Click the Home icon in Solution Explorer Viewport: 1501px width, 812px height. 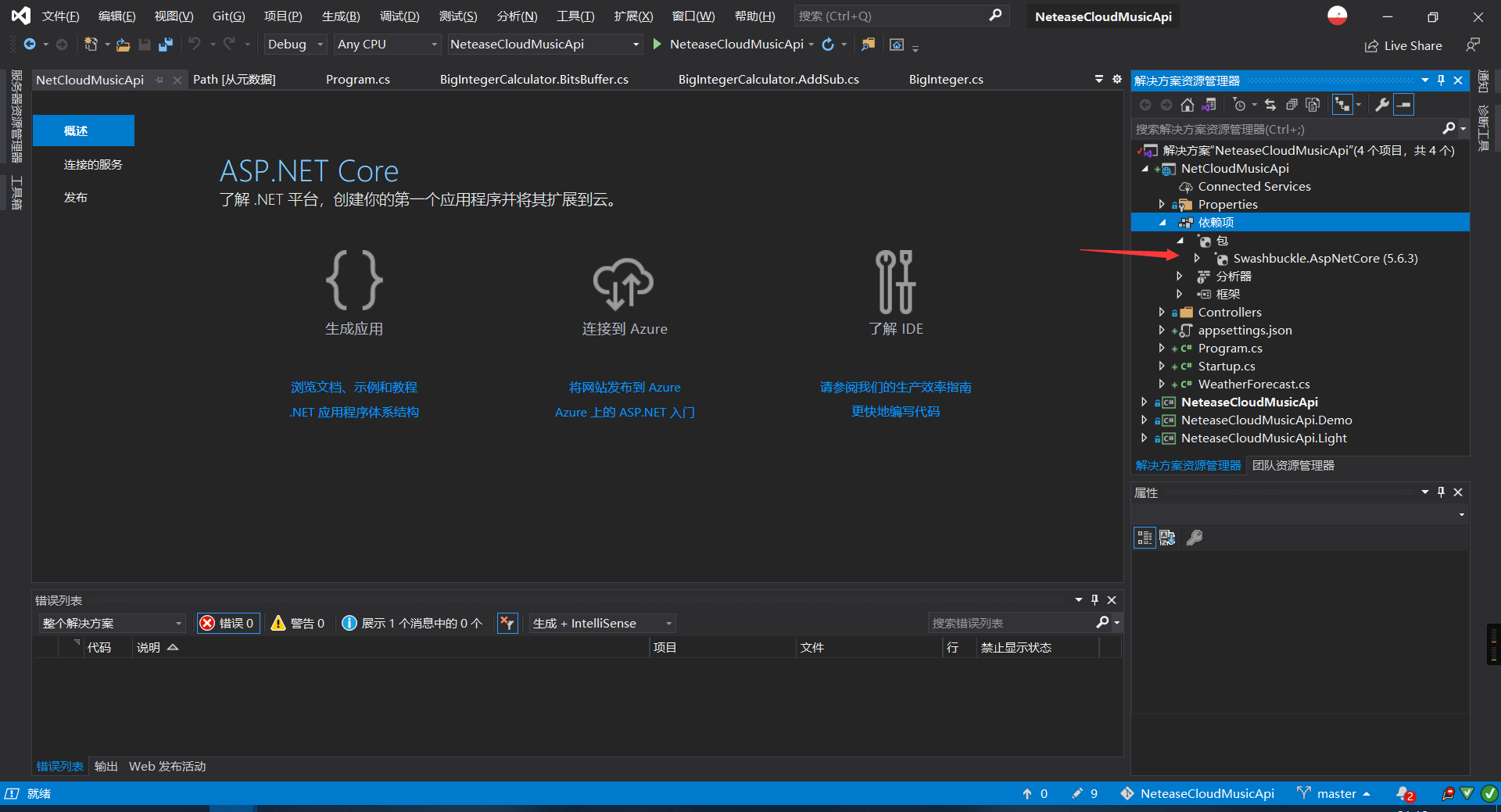click(x=1188, y=105)
